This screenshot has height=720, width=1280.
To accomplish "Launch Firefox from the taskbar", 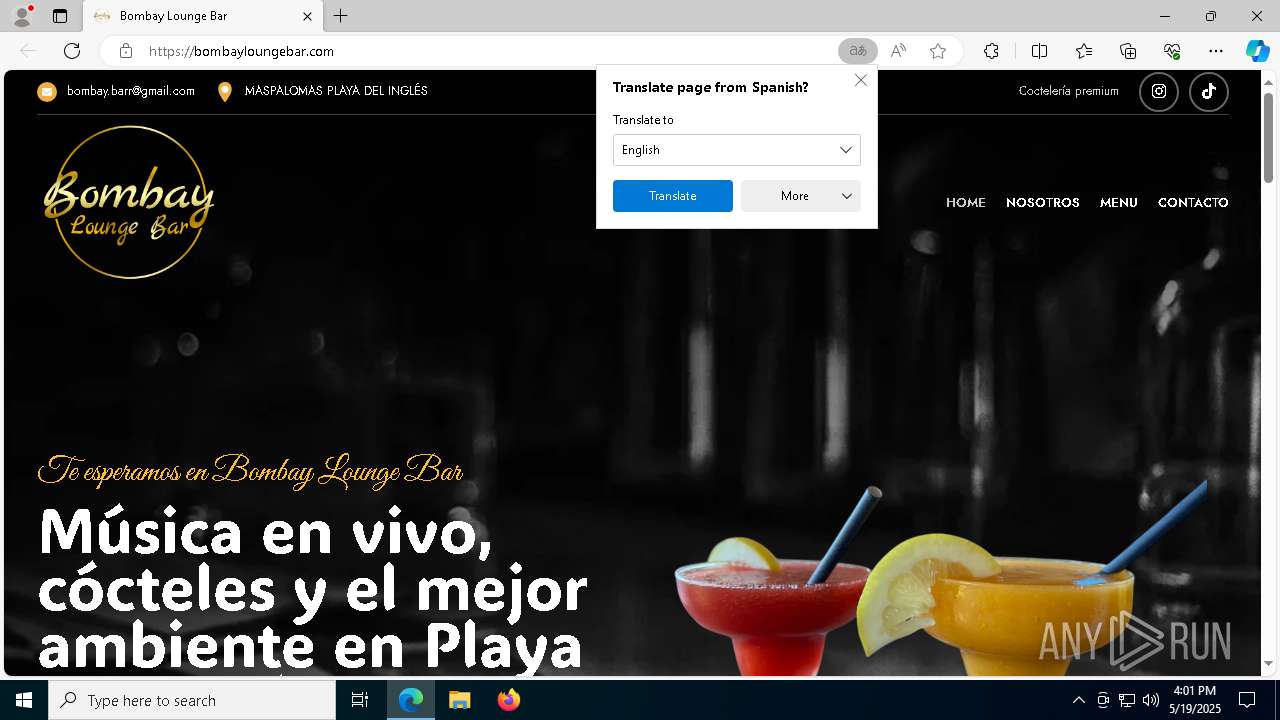I will click(509, 700).
